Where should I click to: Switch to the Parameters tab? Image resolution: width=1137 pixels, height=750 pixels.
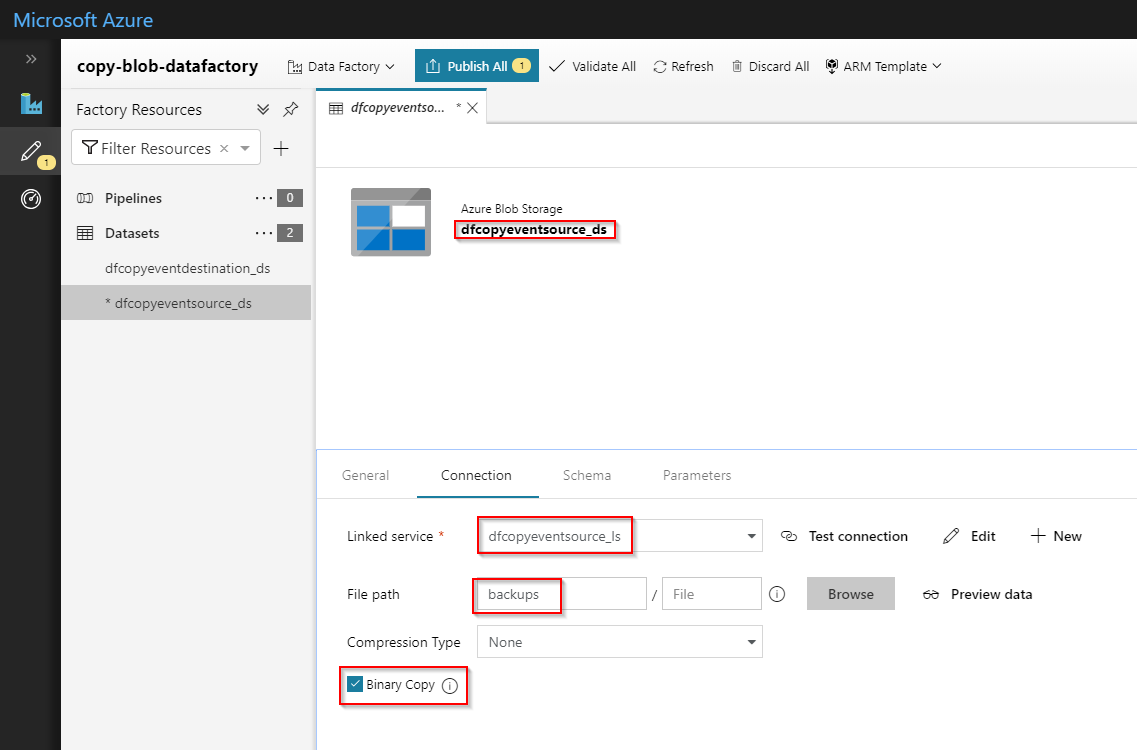click(x=697, y=475)
